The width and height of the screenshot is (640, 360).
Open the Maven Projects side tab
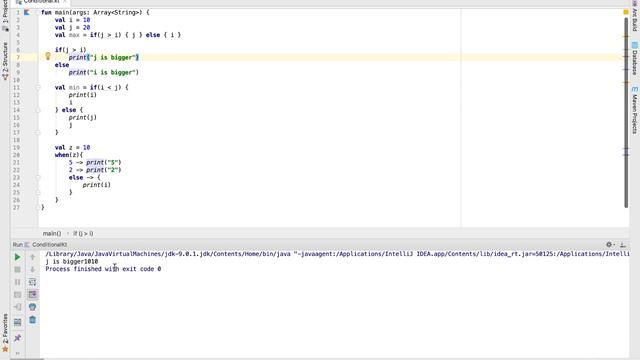[x=635, y=110]
